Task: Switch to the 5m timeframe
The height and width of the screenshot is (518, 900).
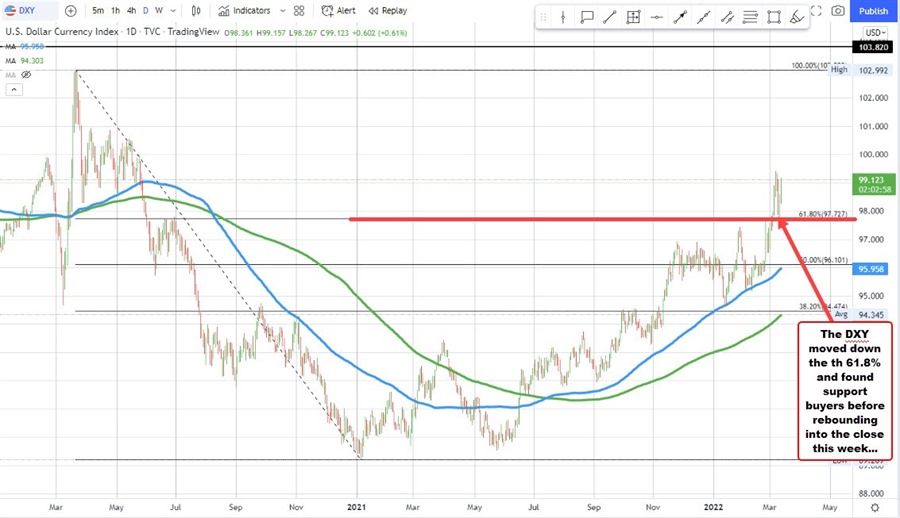Action: [x=98, y=10]
